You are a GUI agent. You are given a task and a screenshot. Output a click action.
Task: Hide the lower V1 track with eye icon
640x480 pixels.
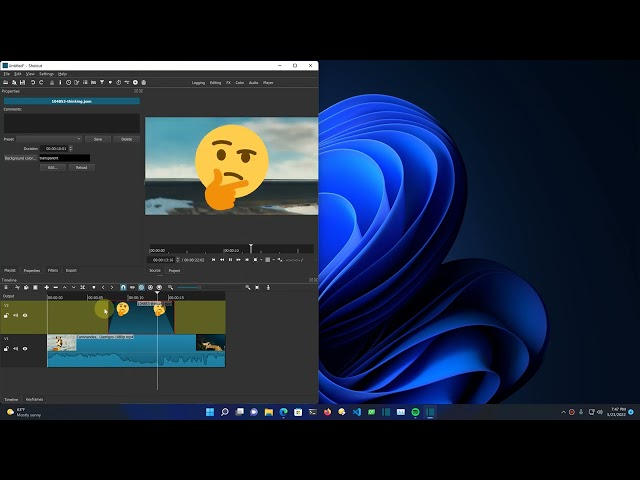pyautogui.click(x=25, y=349)
